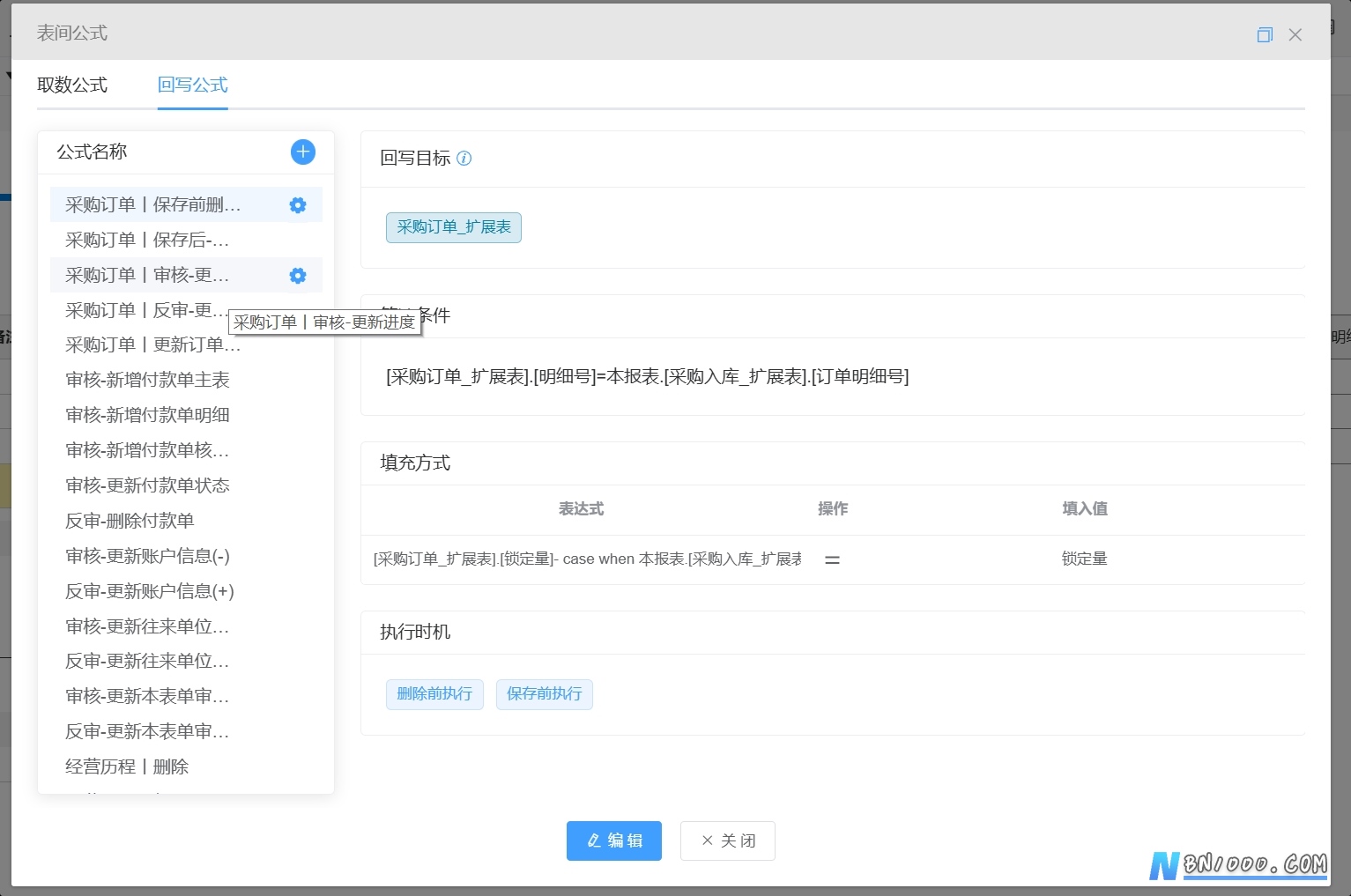Viewport: 1351px width, 896px height.
Task: Open settings gear for 采购订单 | 审核-更… row
Action: [298, 276]
